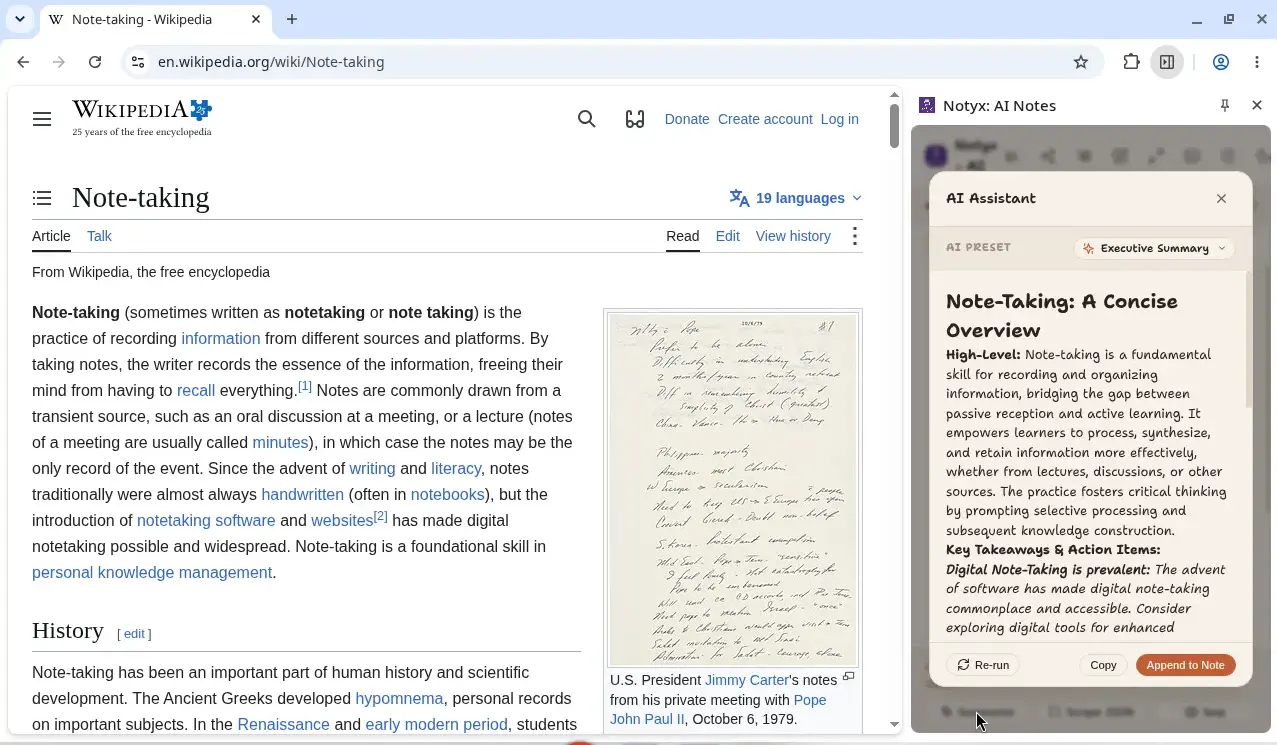Open the 'recall' link

coord(196,390)
